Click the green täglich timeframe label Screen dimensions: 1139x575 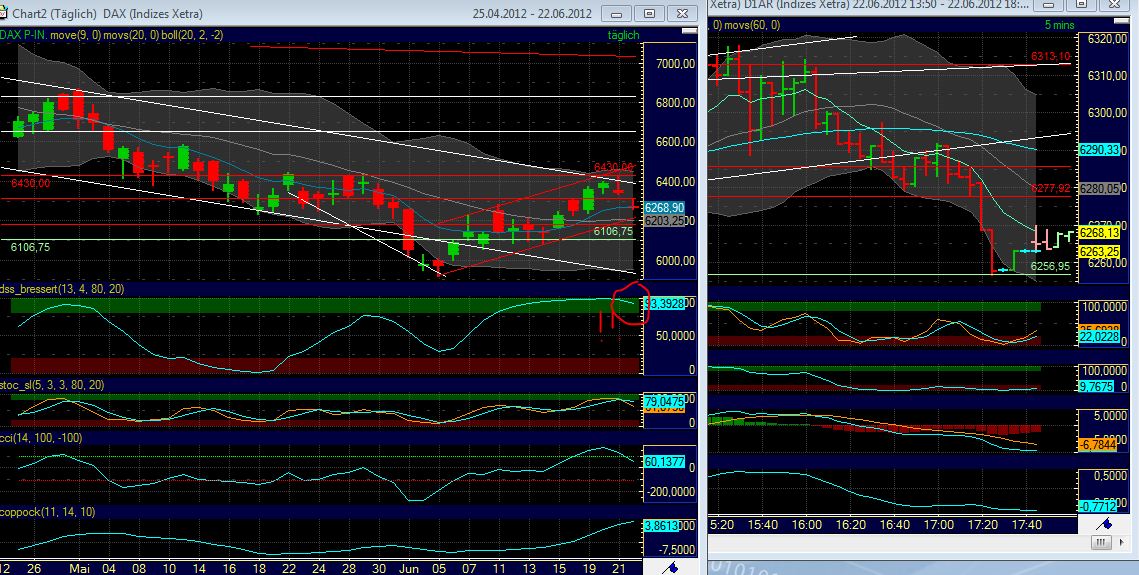pos(623,35)
